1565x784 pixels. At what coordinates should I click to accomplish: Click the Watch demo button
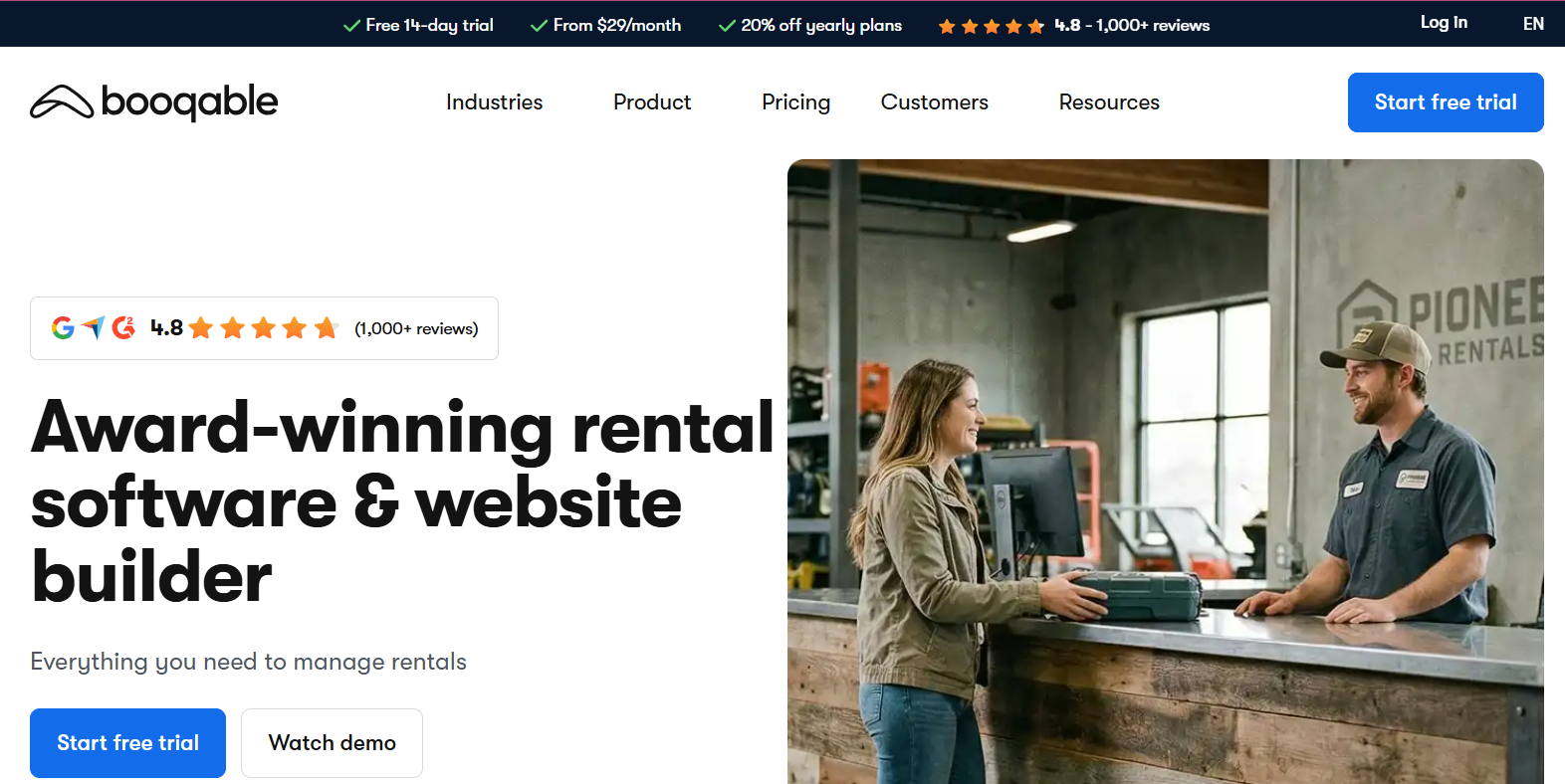click(332, 743)
